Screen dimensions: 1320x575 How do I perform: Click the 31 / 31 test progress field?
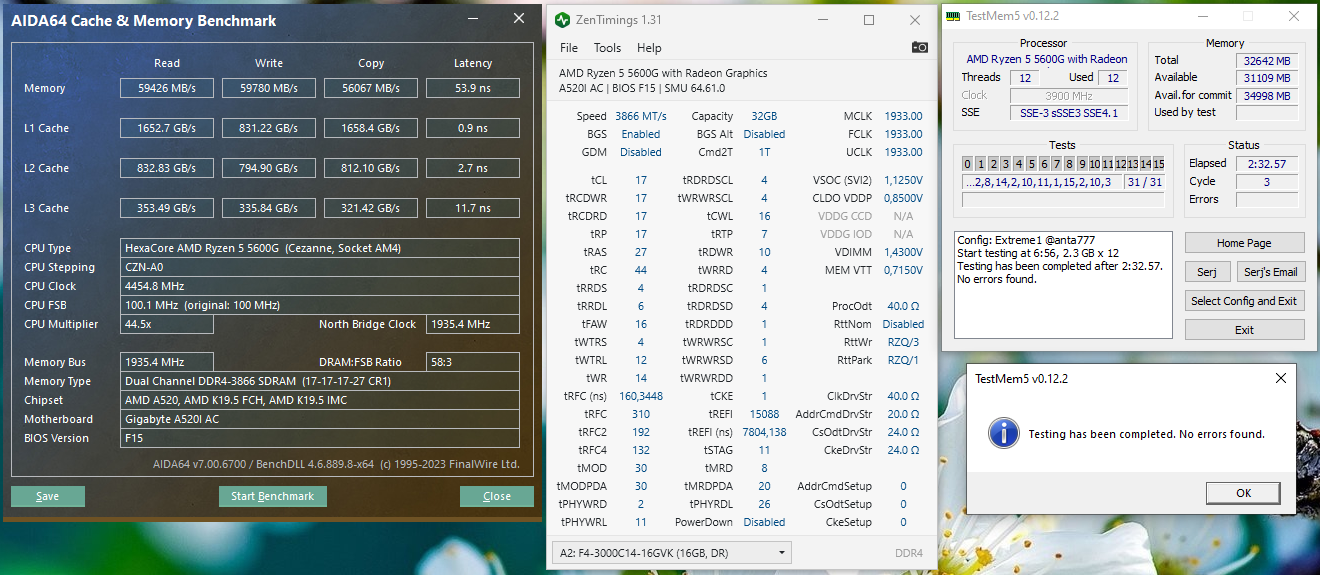[x=1144, y=182]
